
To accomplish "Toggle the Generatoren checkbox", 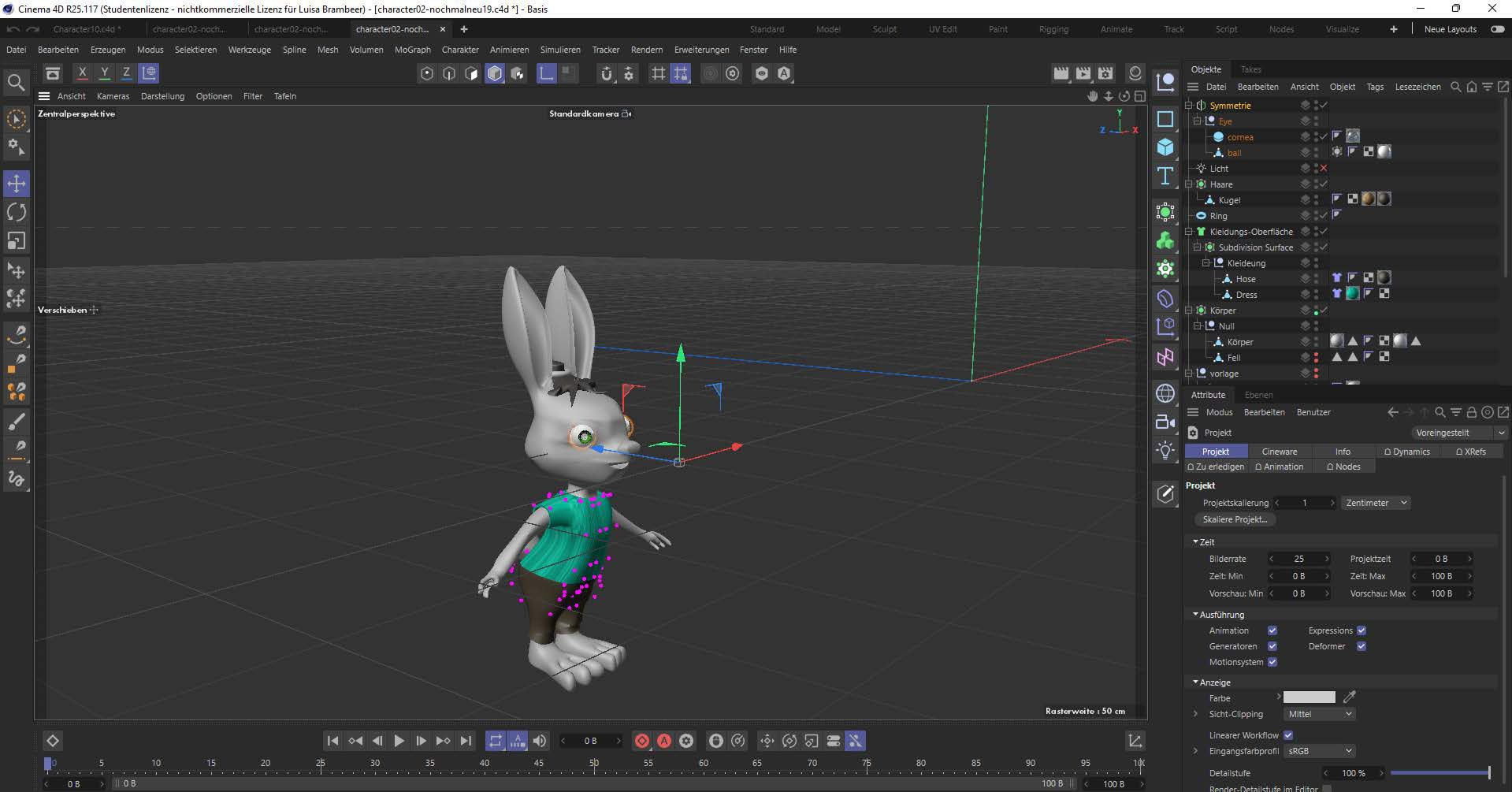I will pos(1272,646).
